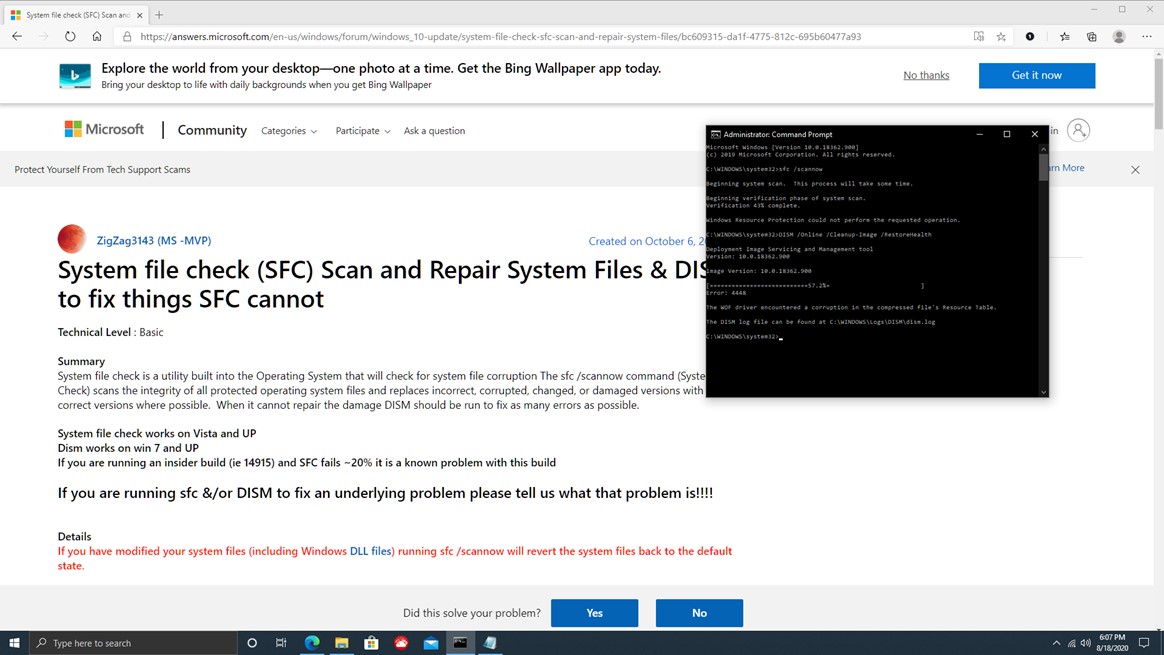Dismiss the tech support scams banner
1164x655 pixels.
1135,169
